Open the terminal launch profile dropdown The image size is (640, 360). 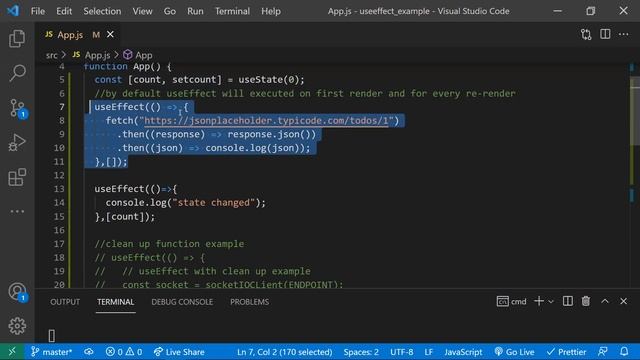point(551,302)
